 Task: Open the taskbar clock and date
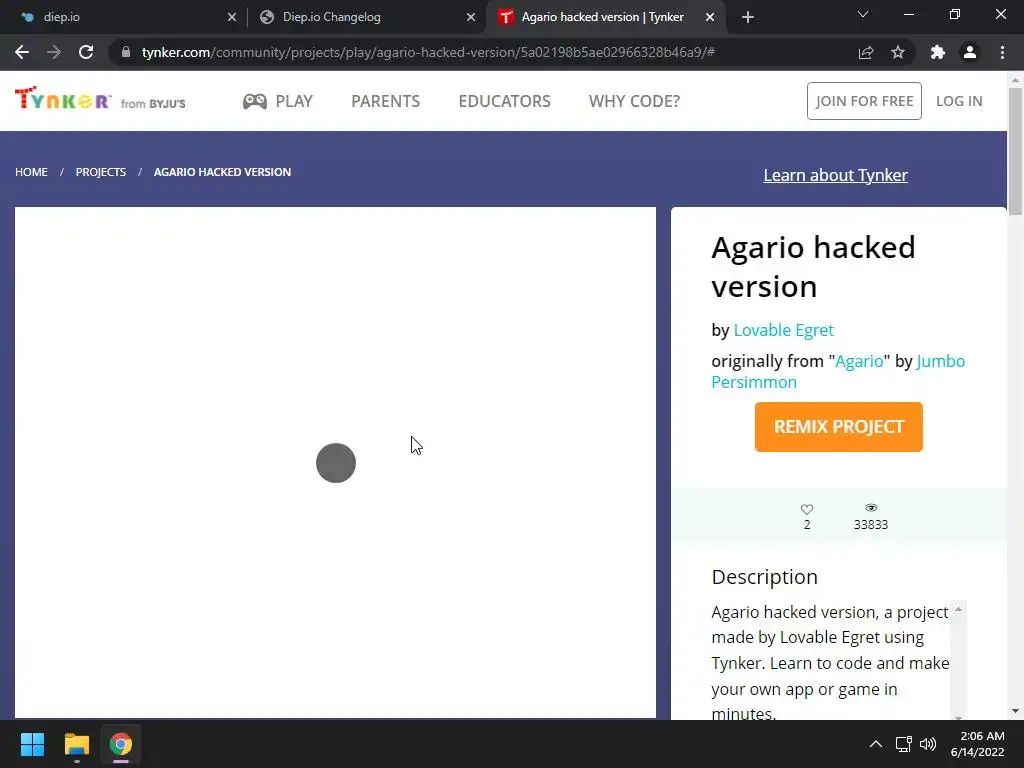[978, 744]
